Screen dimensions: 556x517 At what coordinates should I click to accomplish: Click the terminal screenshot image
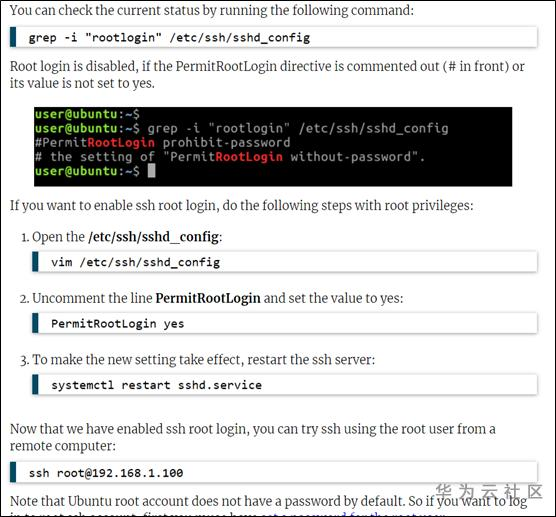(x=273, y=146)
